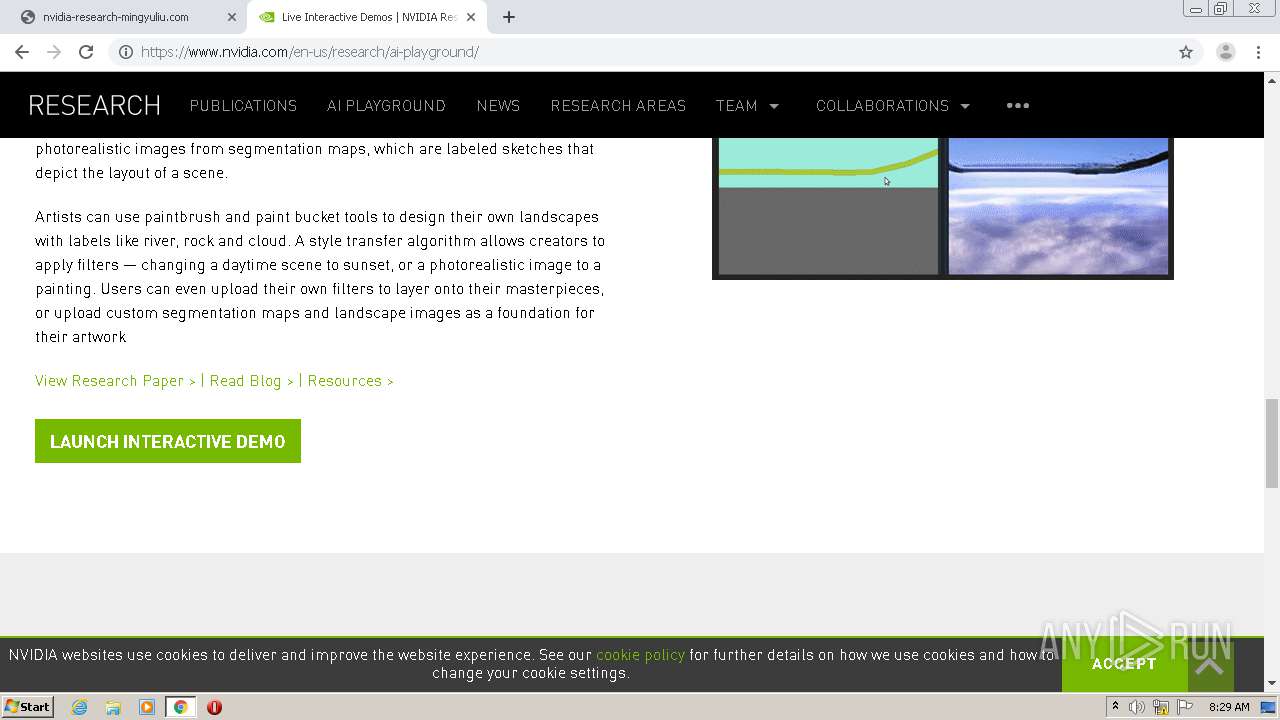Open the more options ellipsis in navbar
Image resolution: width=1280 pixels, height=720 pixels.
coord(1018,105)
